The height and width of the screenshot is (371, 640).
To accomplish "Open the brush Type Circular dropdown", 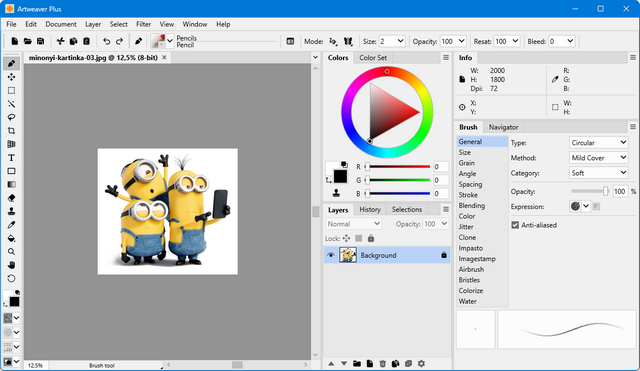I will coord(598,142).
